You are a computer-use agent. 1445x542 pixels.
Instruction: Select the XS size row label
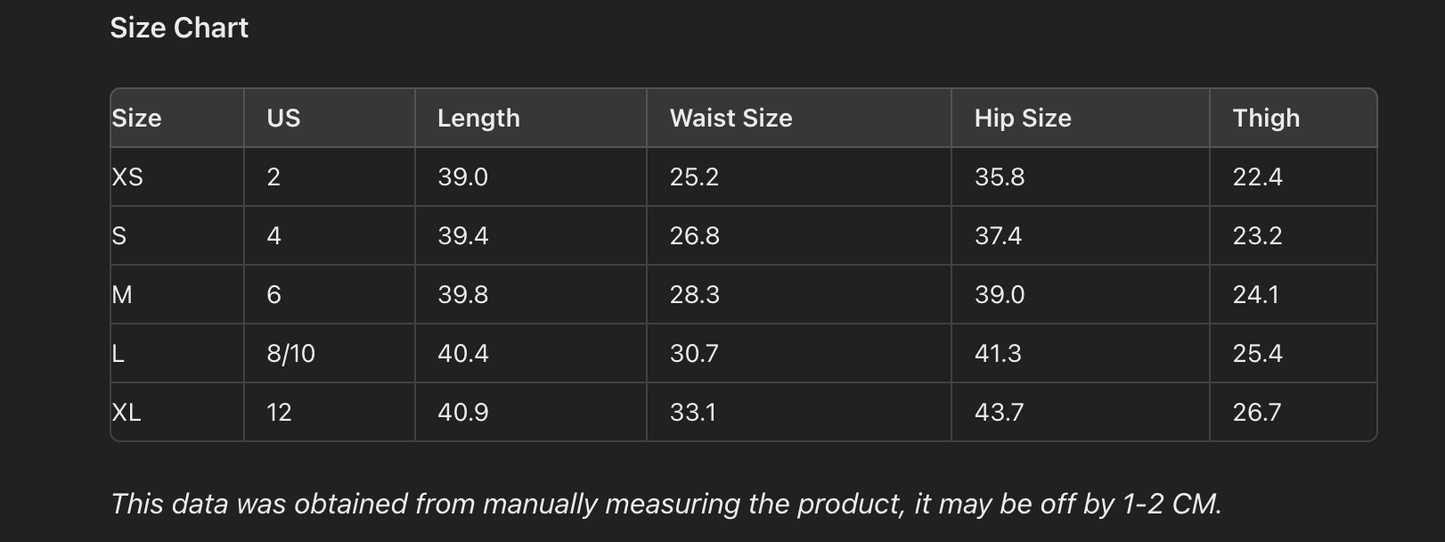point(128,177)
